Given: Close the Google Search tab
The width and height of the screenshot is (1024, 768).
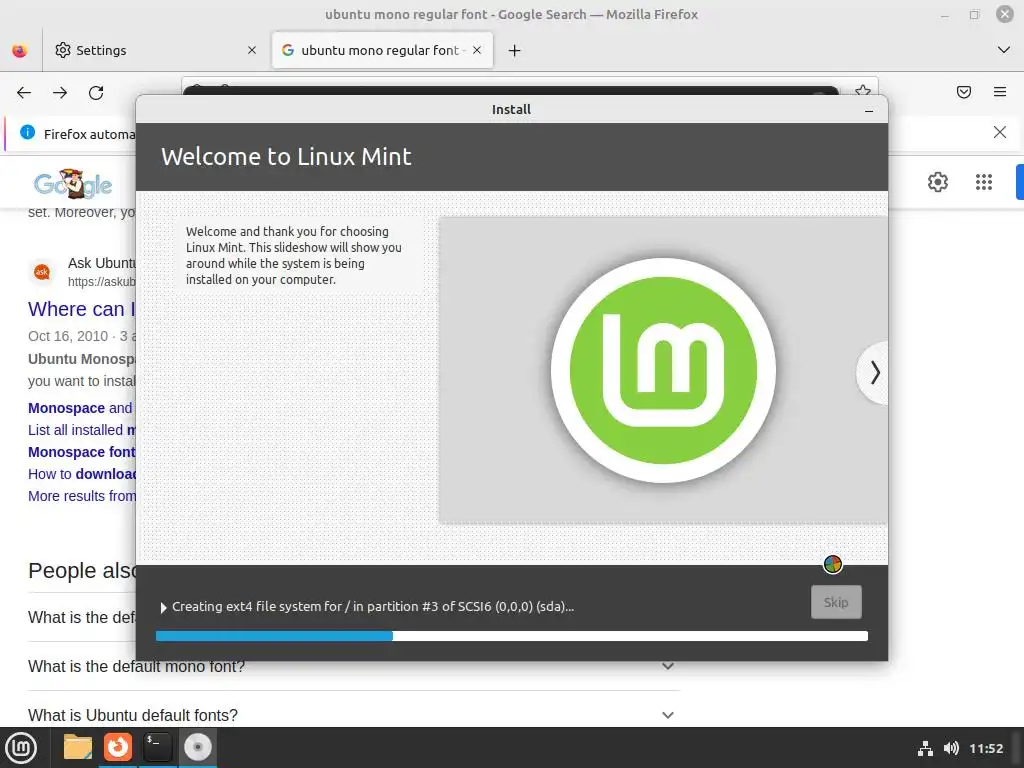Looking at the screenshot, I should (477, 50).
